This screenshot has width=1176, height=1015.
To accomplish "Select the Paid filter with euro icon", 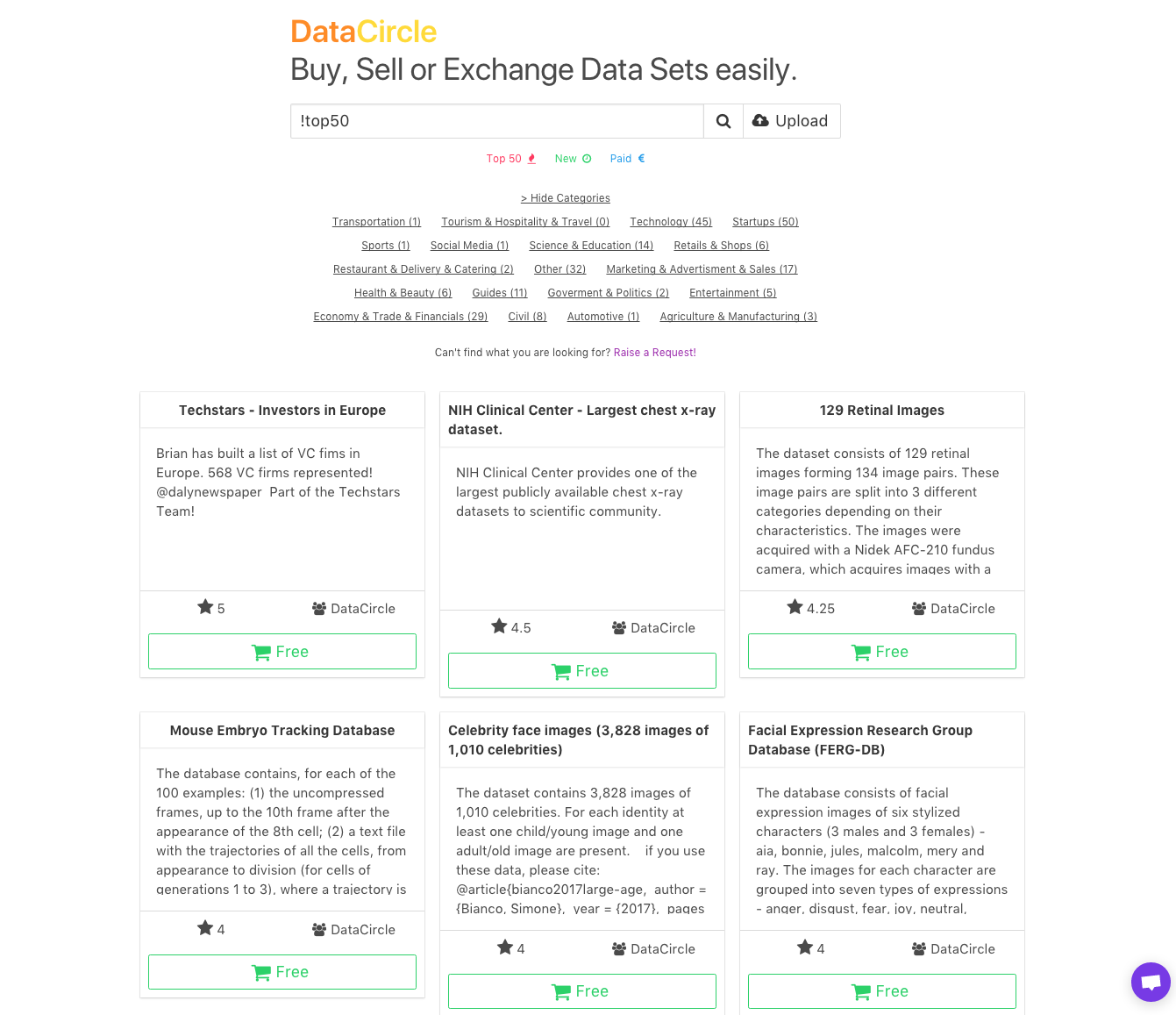I will [628, 159].
